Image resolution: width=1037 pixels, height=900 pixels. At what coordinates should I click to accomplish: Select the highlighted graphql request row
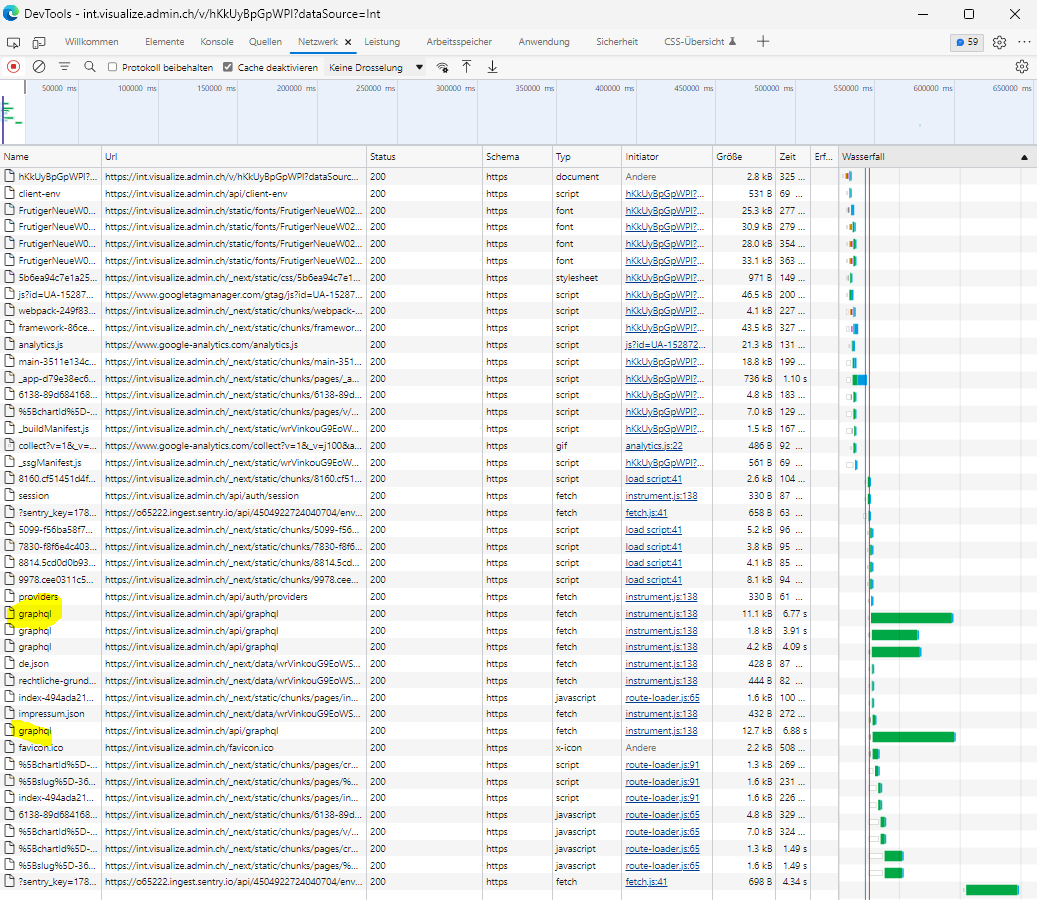[35, 614]
